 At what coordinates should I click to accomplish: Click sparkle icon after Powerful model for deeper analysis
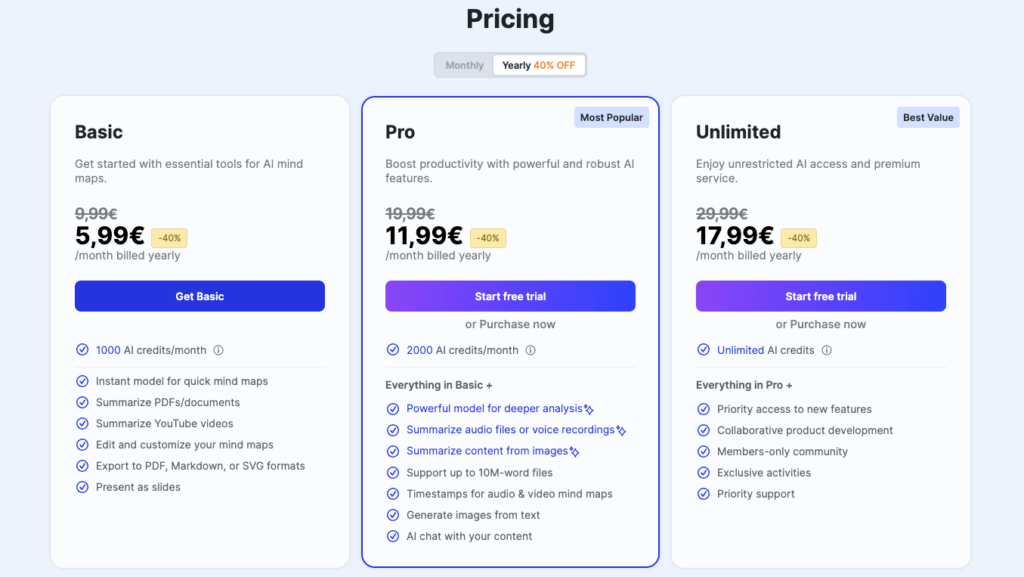coord(588,409)
